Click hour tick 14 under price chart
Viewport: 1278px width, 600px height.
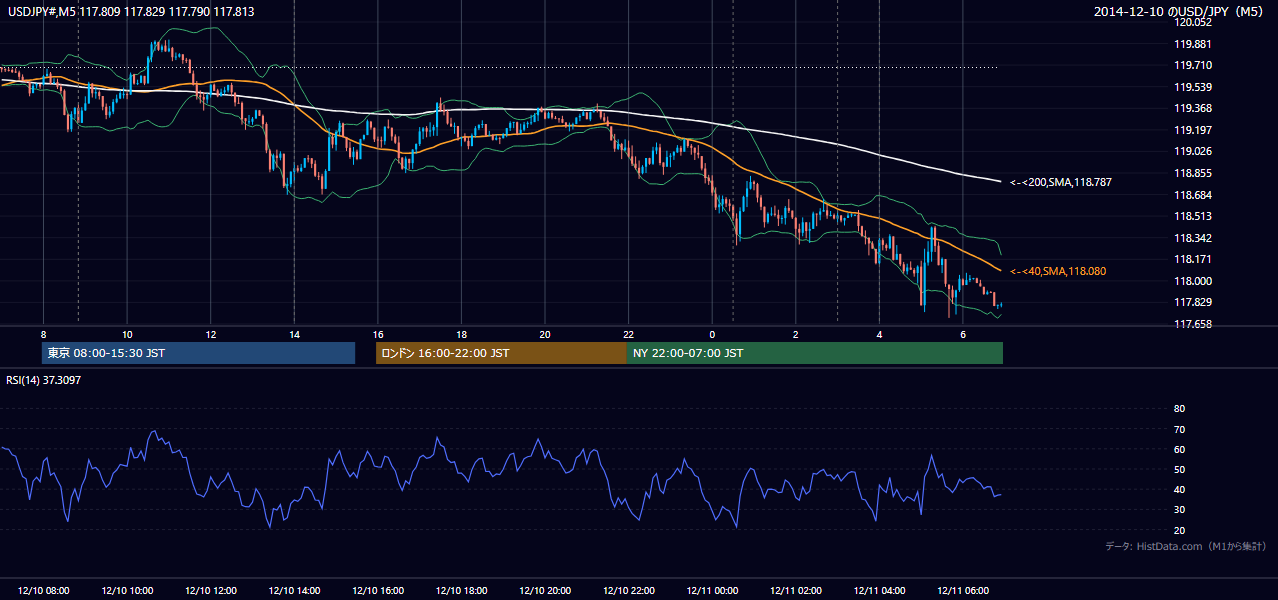[x=294, y=334]
